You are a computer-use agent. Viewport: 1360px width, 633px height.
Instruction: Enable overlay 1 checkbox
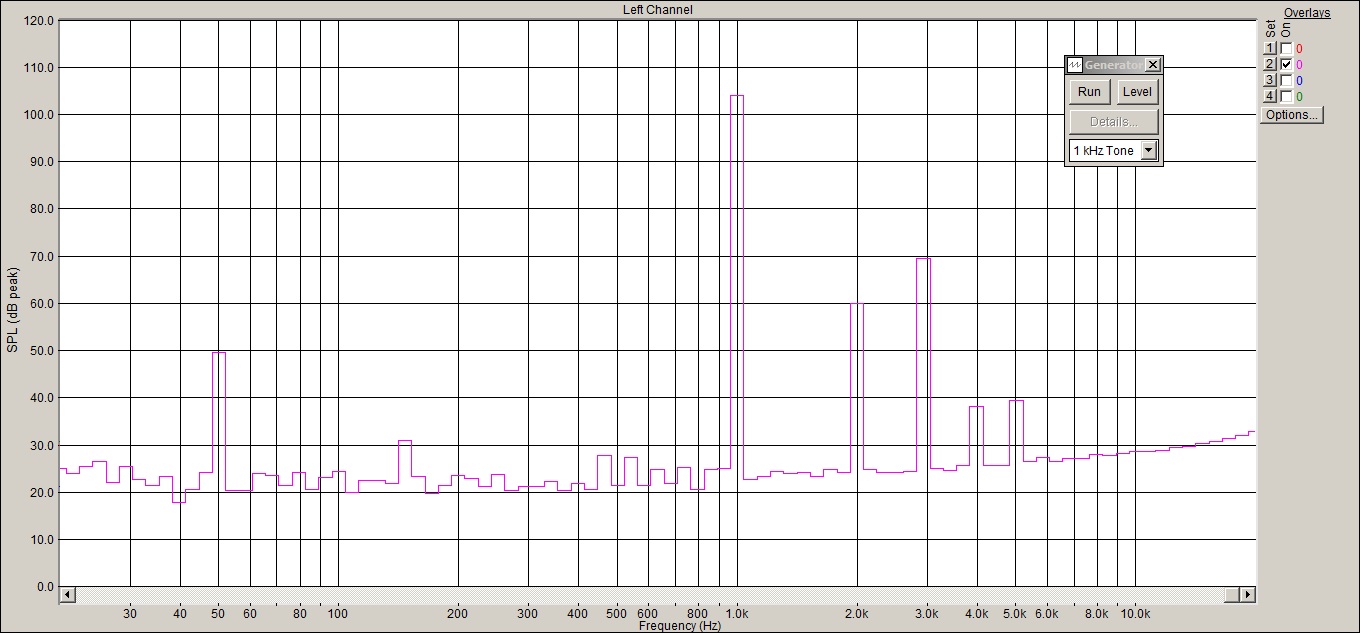pos(1286,48)
